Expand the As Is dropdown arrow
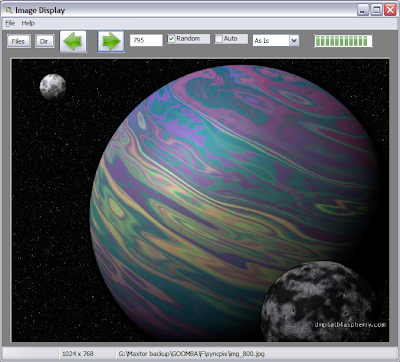400x362 pixels. pos(294,41)
